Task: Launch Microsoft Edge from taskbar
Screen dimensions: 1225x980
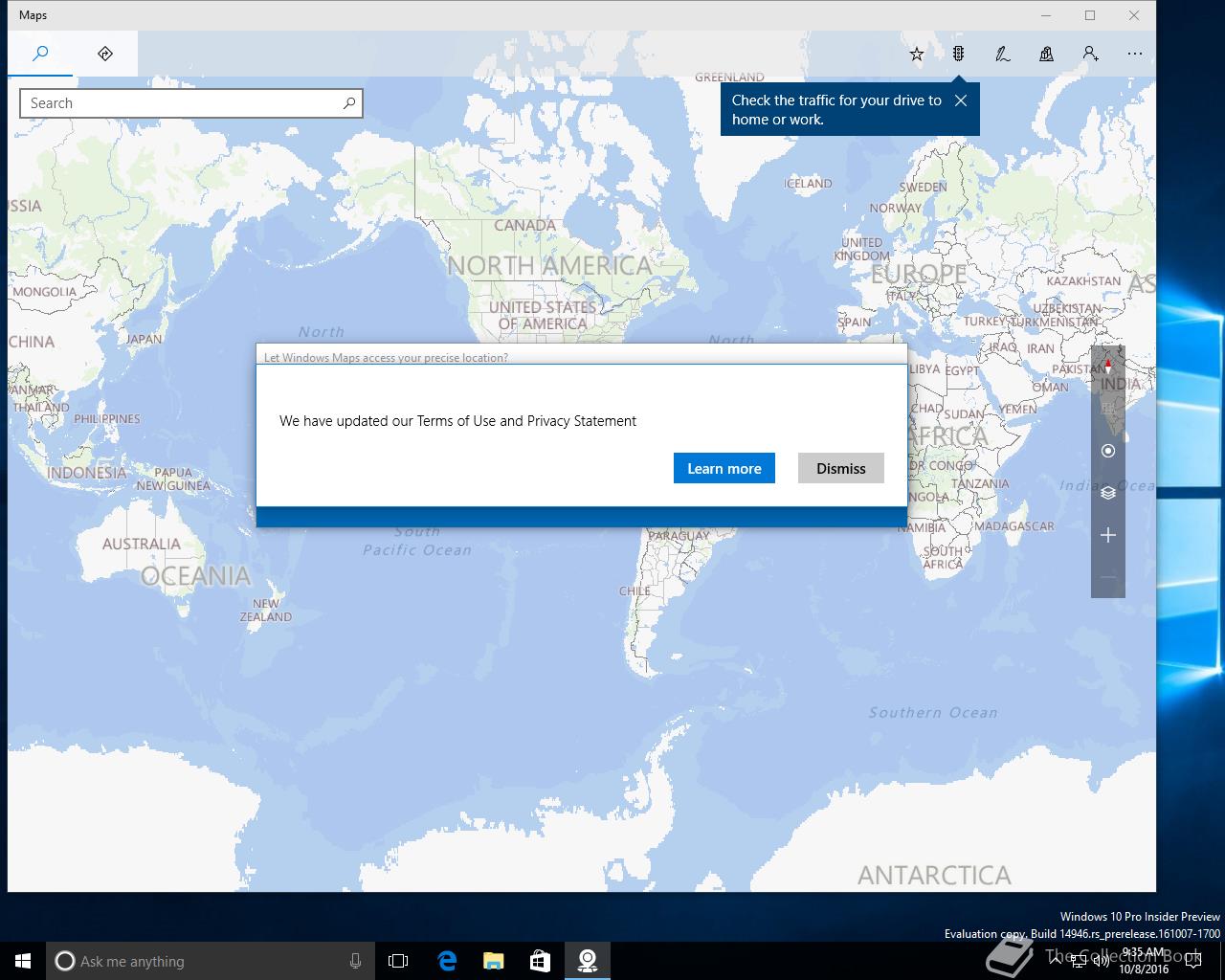Action: tap(447, 961)
